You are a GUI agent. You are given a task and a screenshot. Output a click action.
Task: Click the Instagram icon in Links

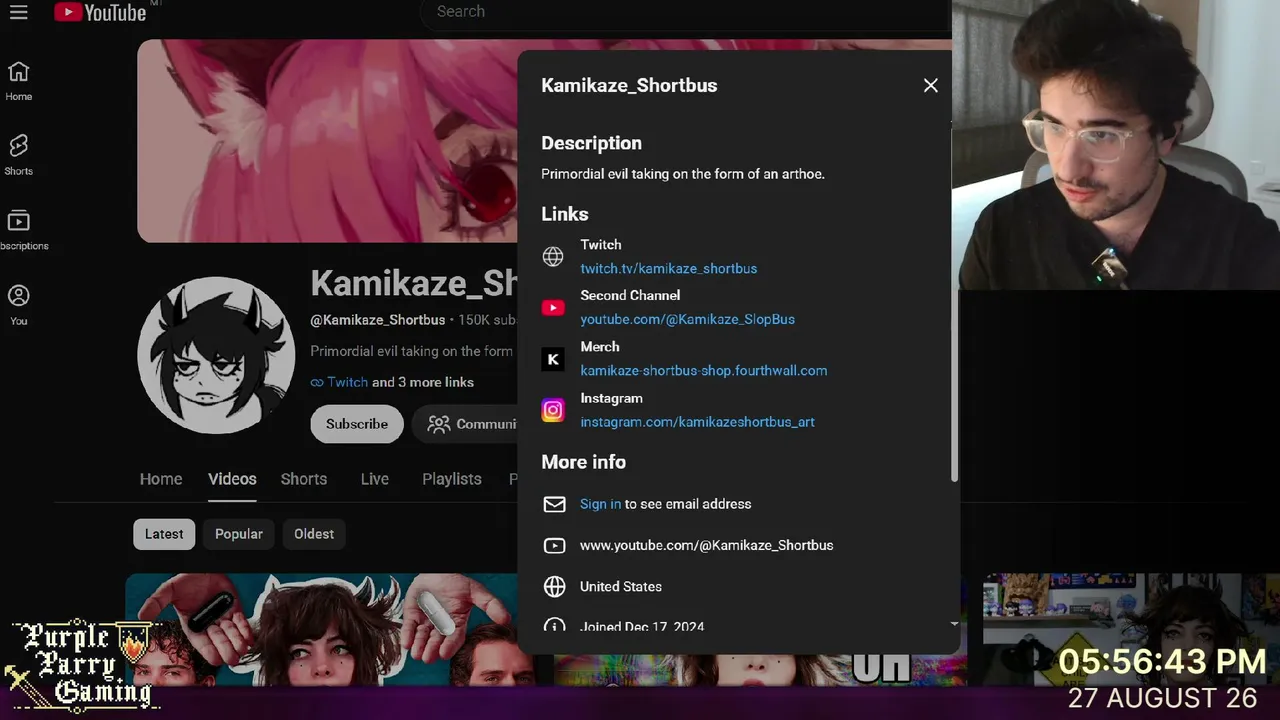[x=553, y=410]
